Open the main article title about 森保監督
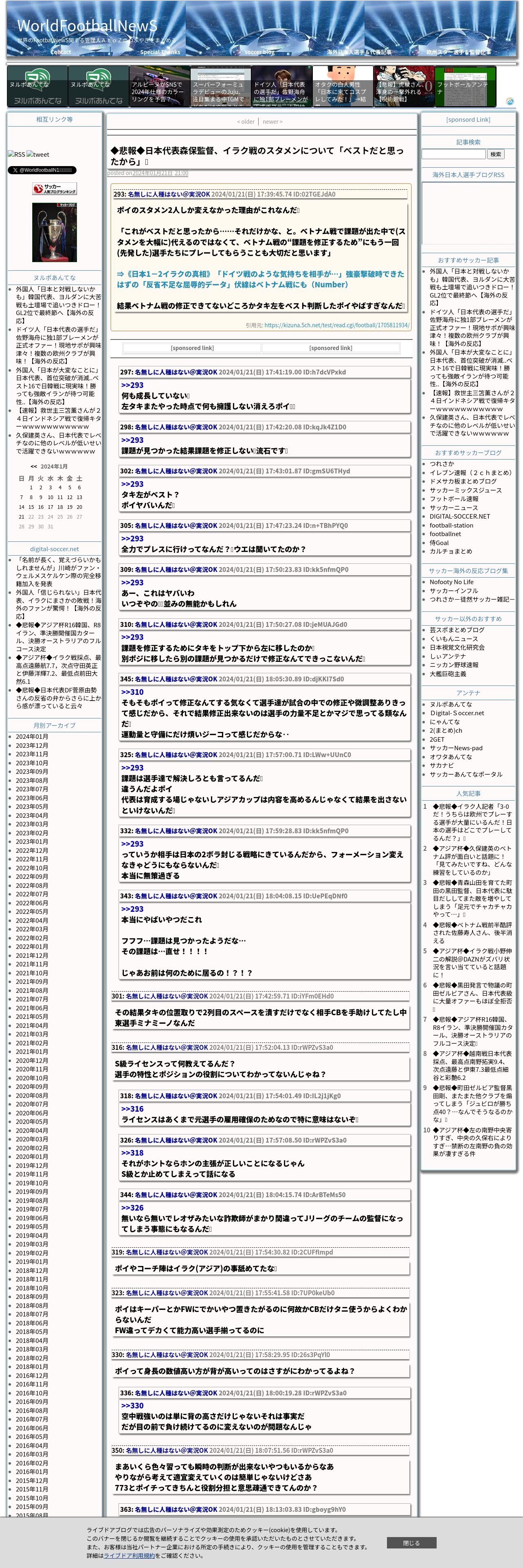Image resolution: width=523 pixels, height=1568 pixels. point(257,156)
